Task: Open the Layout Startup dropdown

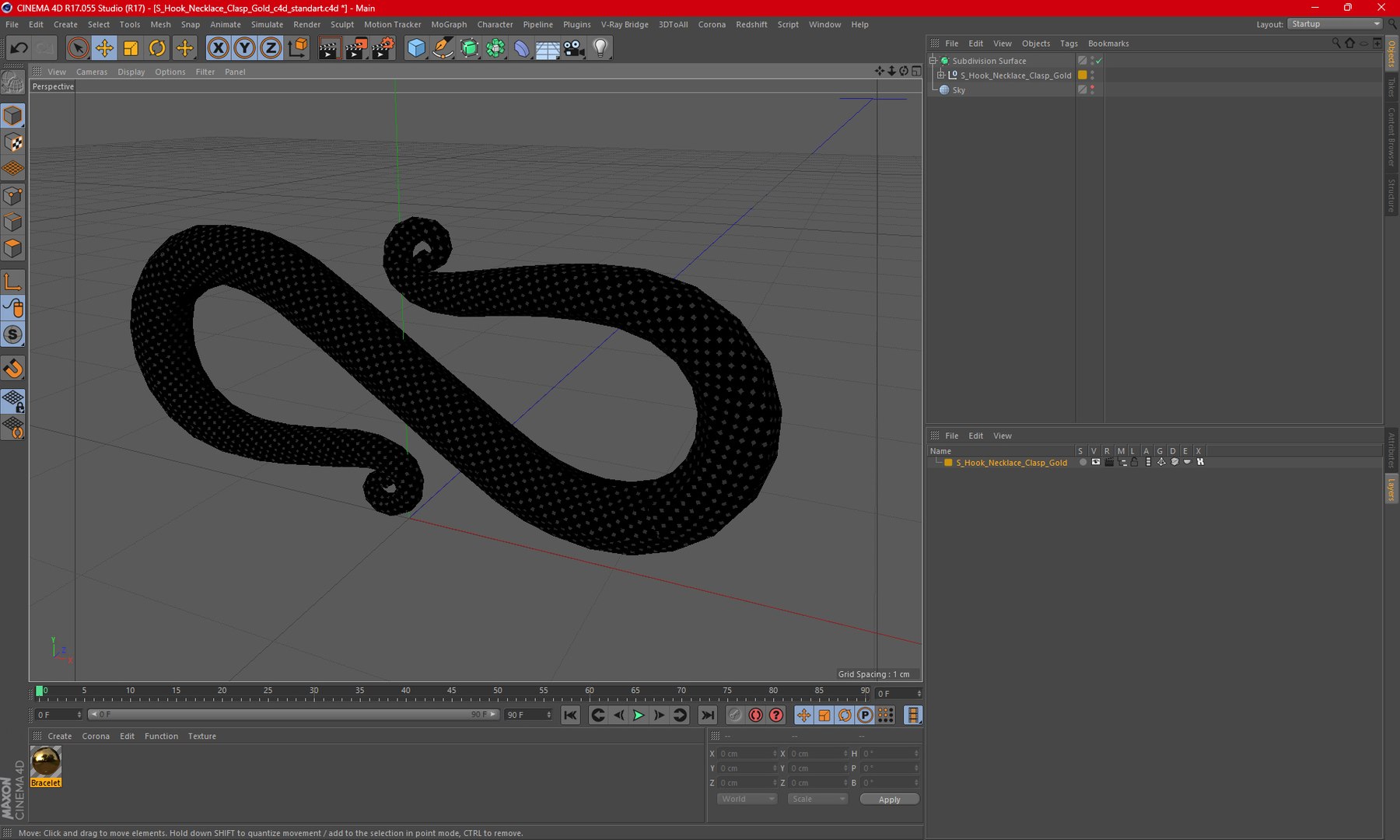Action: coord(1335,24)
